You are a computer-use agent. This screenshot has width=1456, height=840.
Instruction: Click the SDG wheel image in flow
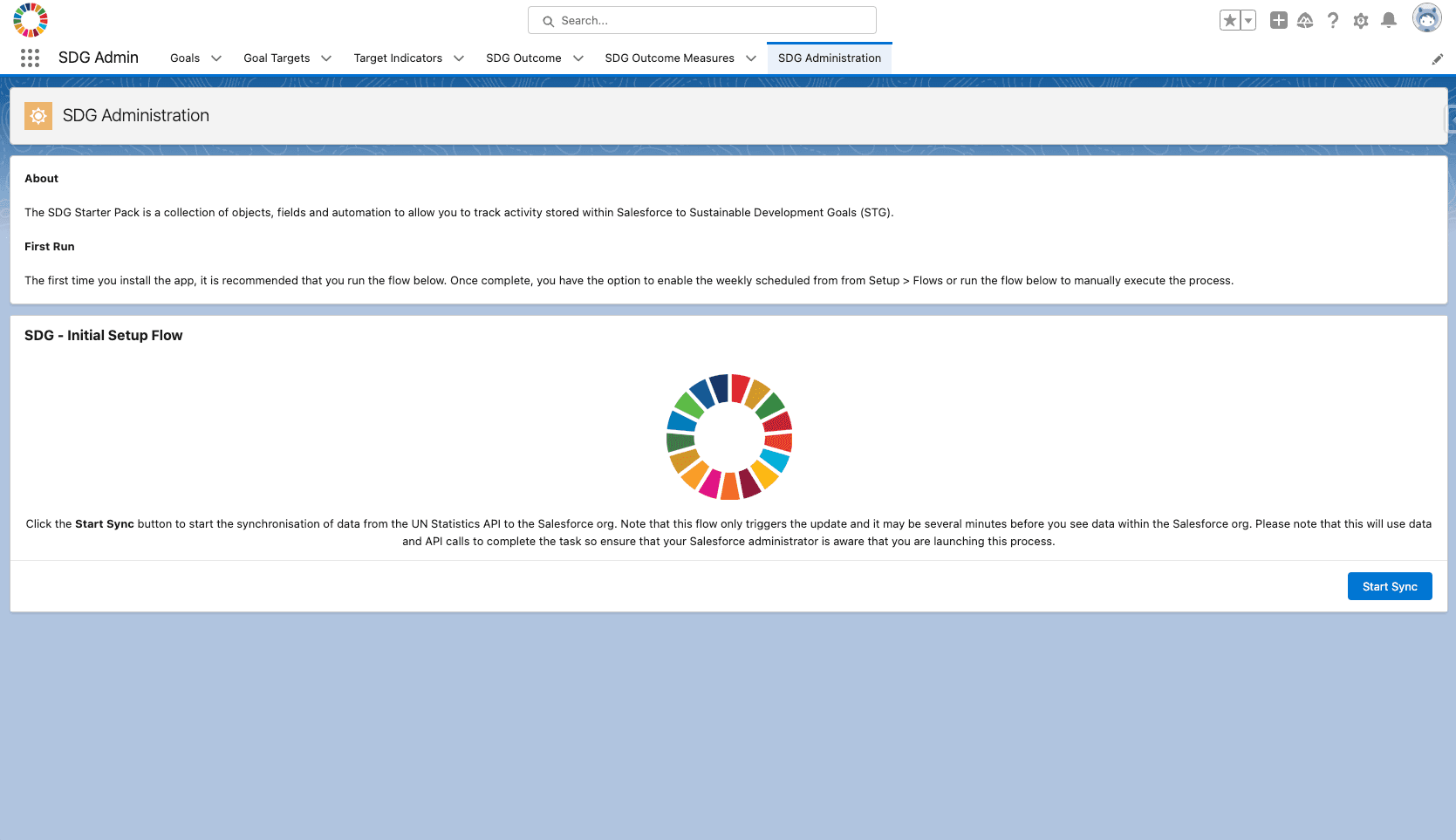tap(729, 437)
